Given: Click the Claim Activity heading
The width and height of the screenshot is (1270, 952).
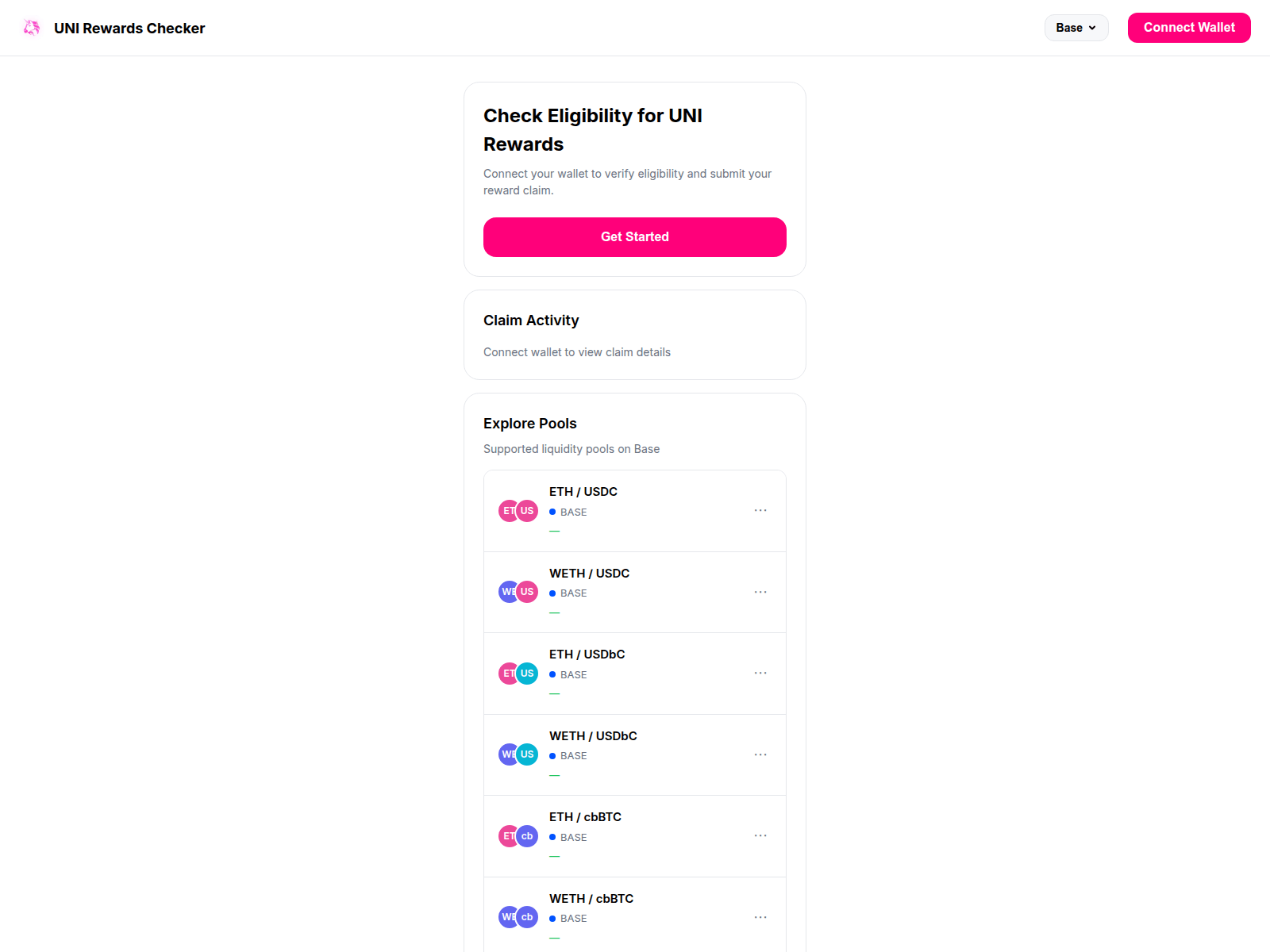Looking at the screenshot, I should 531,321.
